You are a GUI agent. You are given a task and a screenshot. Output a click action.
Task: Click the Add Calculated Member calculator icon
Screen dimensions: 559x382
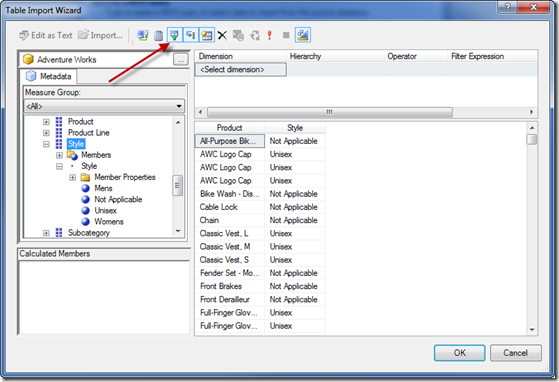159,35
